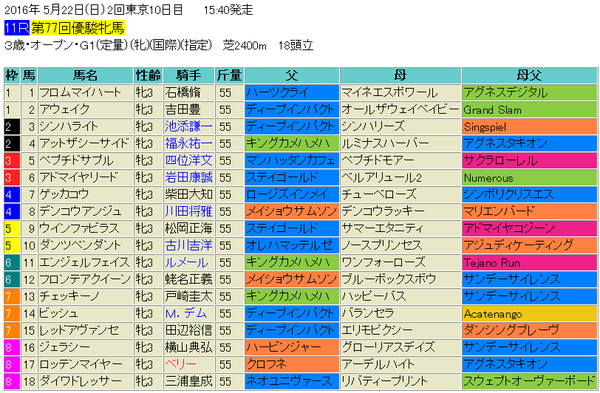Click jockey link 岩田康誠
This screenshot has height=393, width=600.
point(188,177)
